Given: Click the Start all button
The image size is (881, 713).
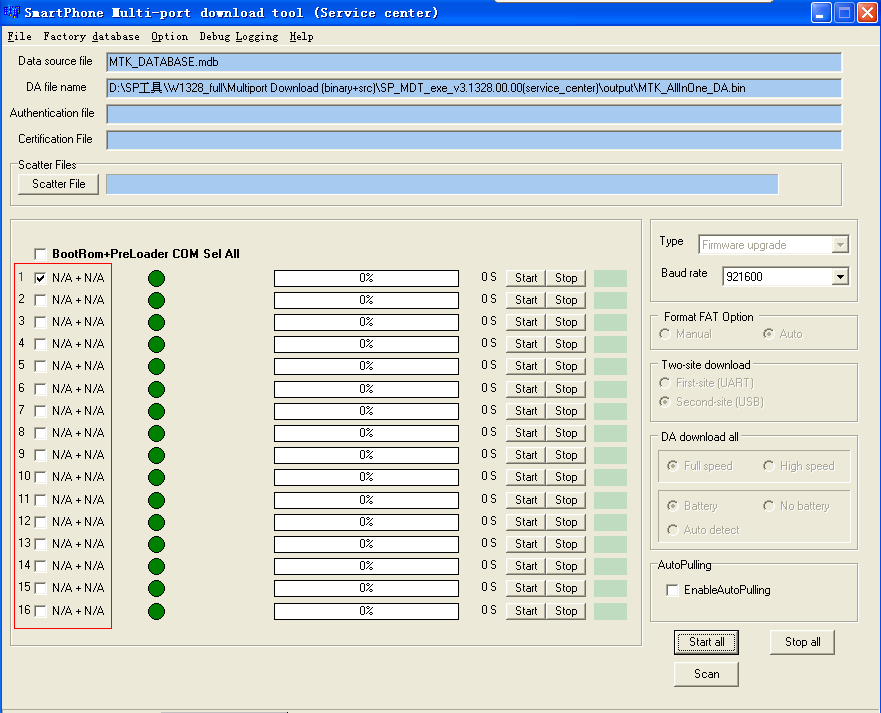Looking at the screenshot, I should [706, 642].
